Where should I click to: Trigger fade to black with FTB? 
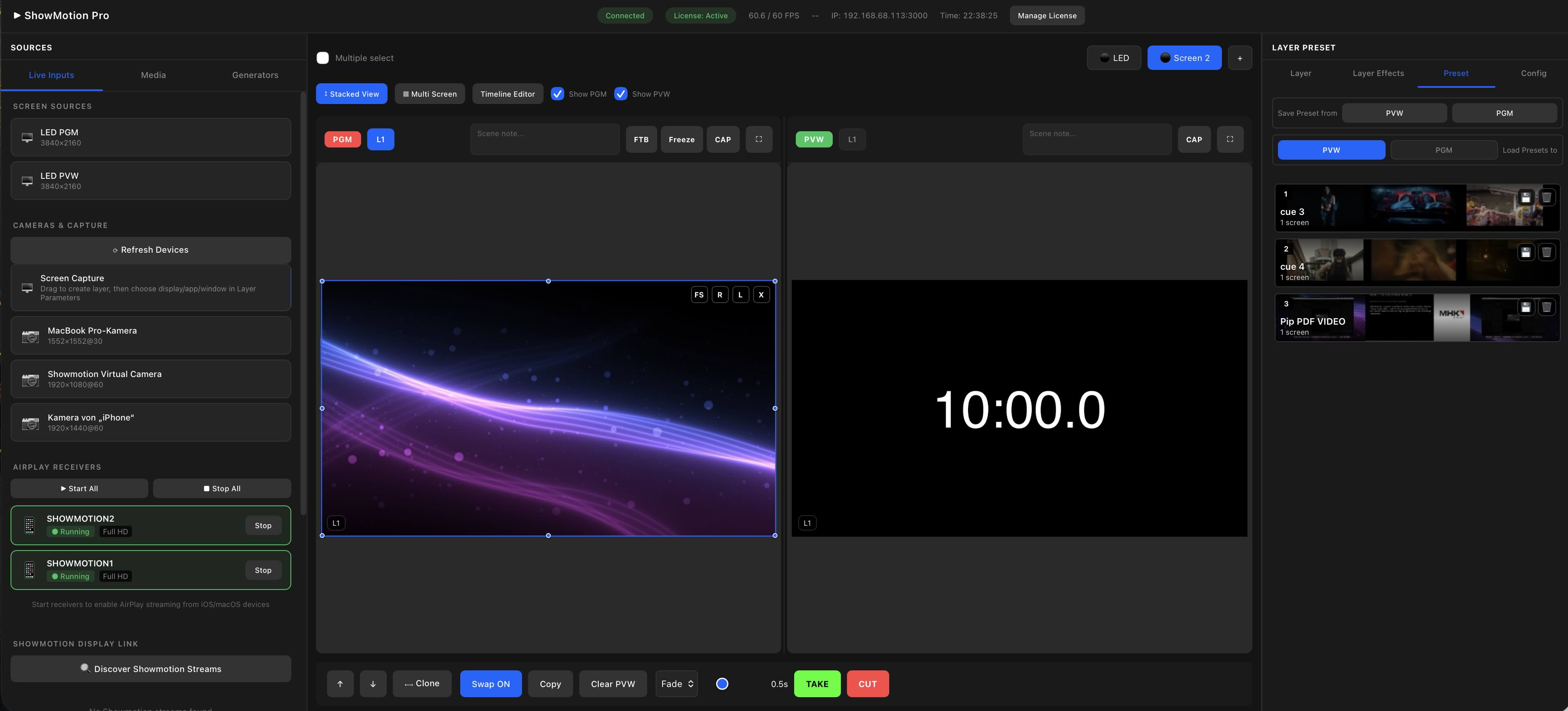pos(640,139)
